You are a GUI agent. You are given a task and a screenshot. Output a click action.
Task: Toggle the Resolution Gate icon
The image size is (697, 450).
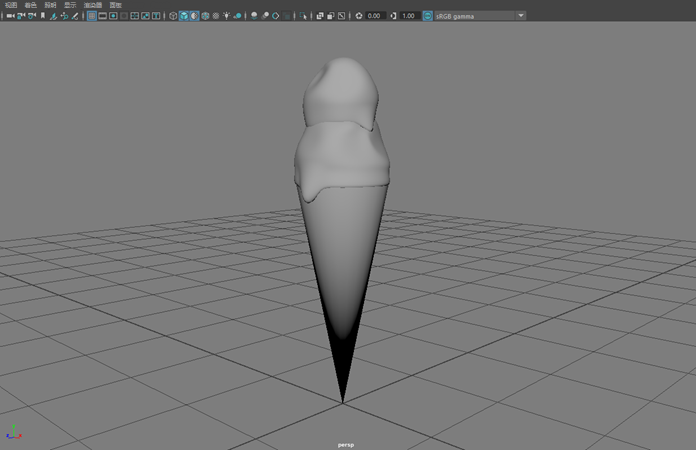point(113,16)
